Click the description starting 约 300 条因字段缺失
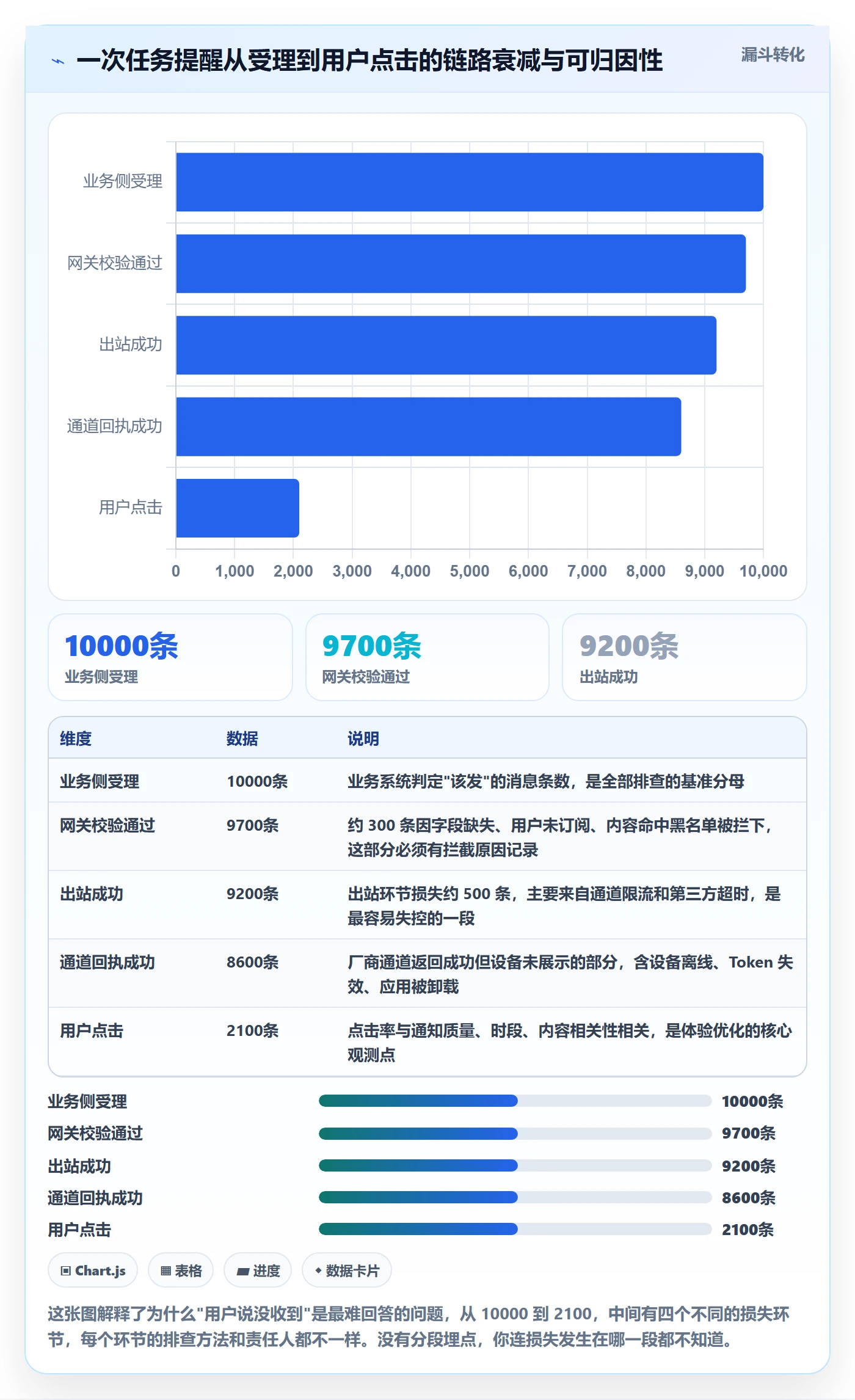The width and height of the screenshot is (855, 1400). coord(561,837)
